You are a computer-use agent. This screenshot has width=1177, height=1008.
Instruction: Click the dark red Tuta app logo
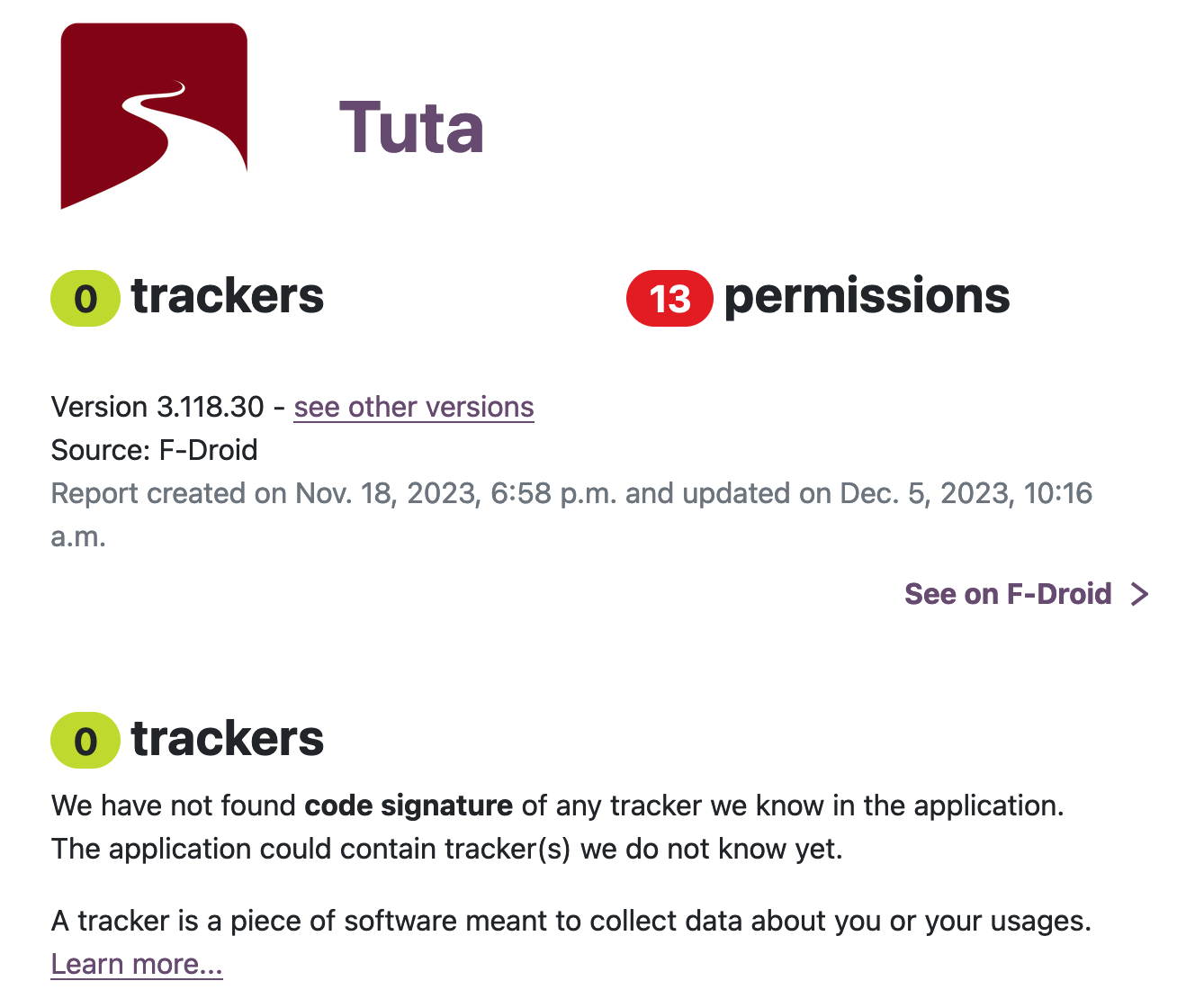tap(154, 116)
